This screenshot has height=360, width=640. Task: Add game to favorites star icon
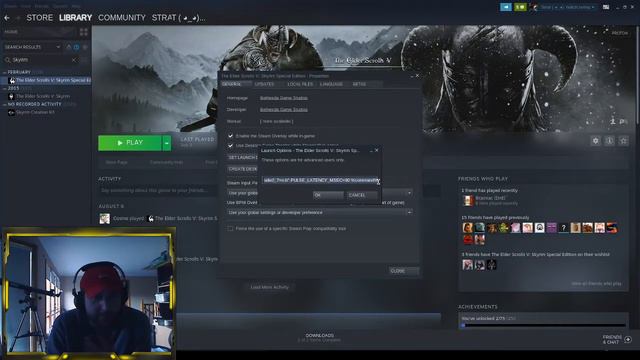click(623, 141)
